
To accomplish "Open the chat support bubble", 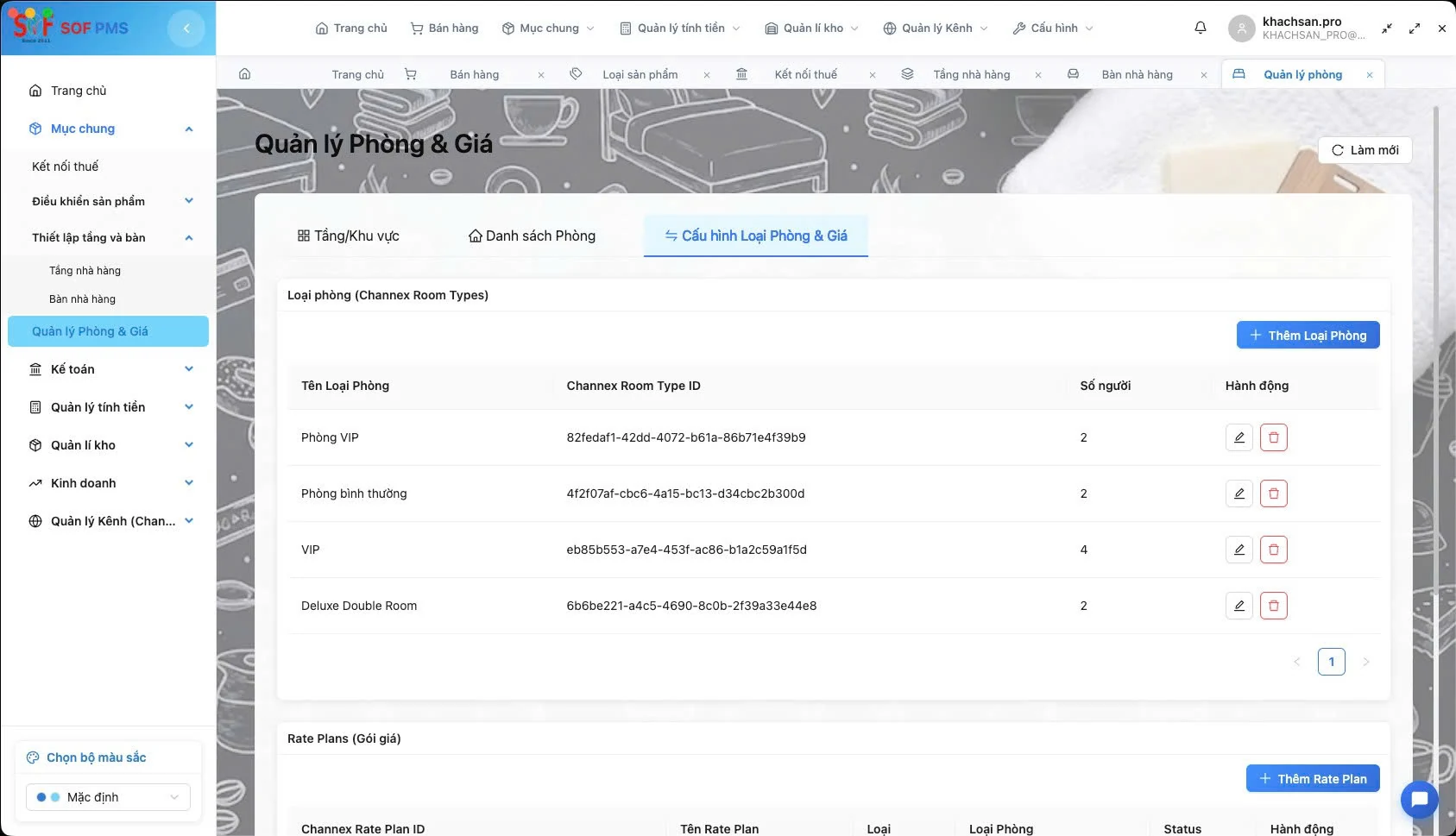I will tap(1419, 800).
